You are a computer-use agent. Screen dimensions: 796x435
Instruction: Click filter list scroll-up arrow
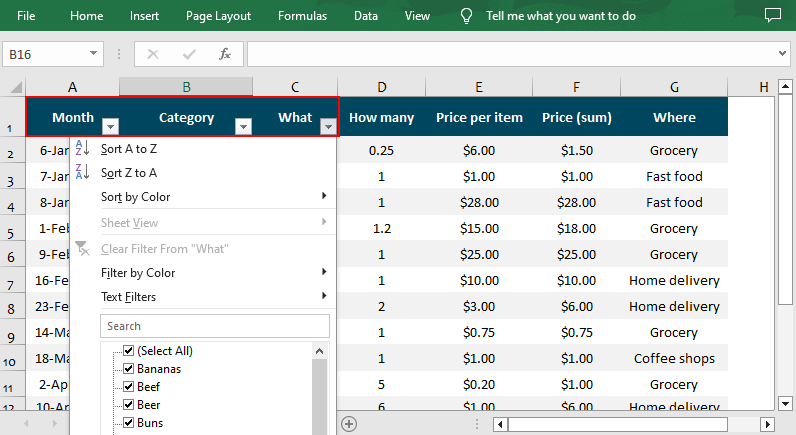(319, 351)
